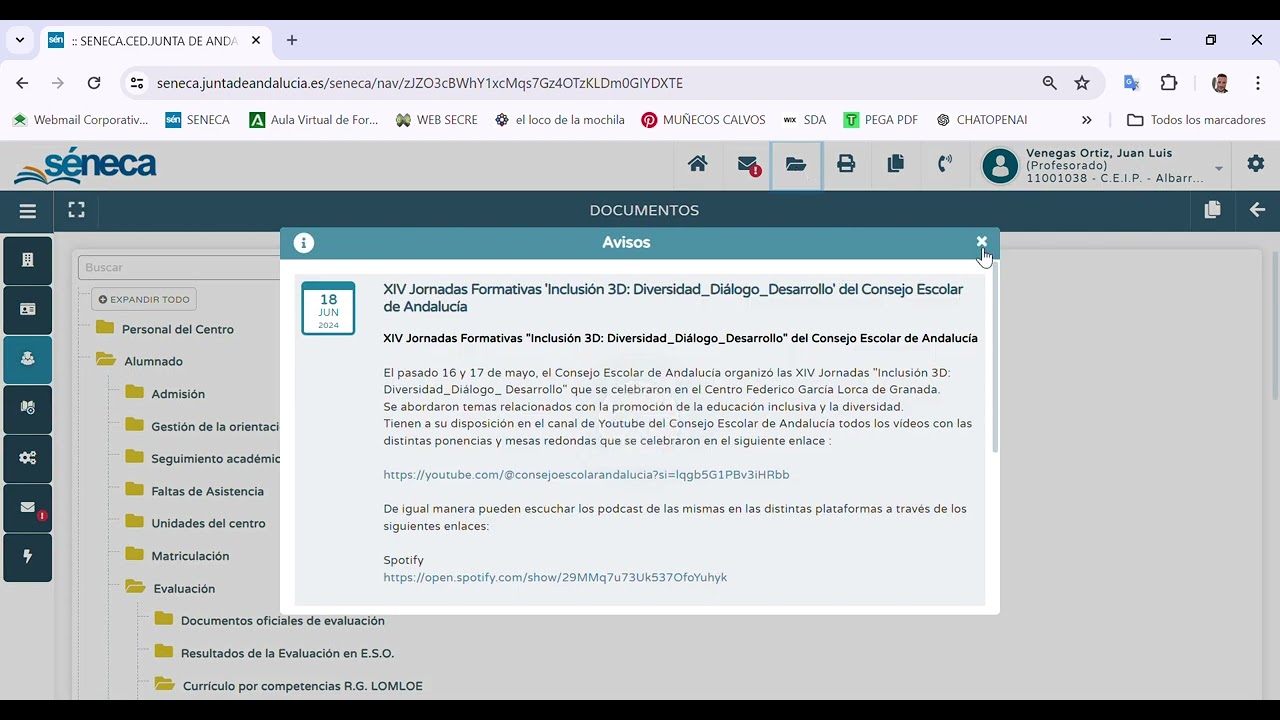
Task: Click the Séneca logo
Action: [86, 166]
